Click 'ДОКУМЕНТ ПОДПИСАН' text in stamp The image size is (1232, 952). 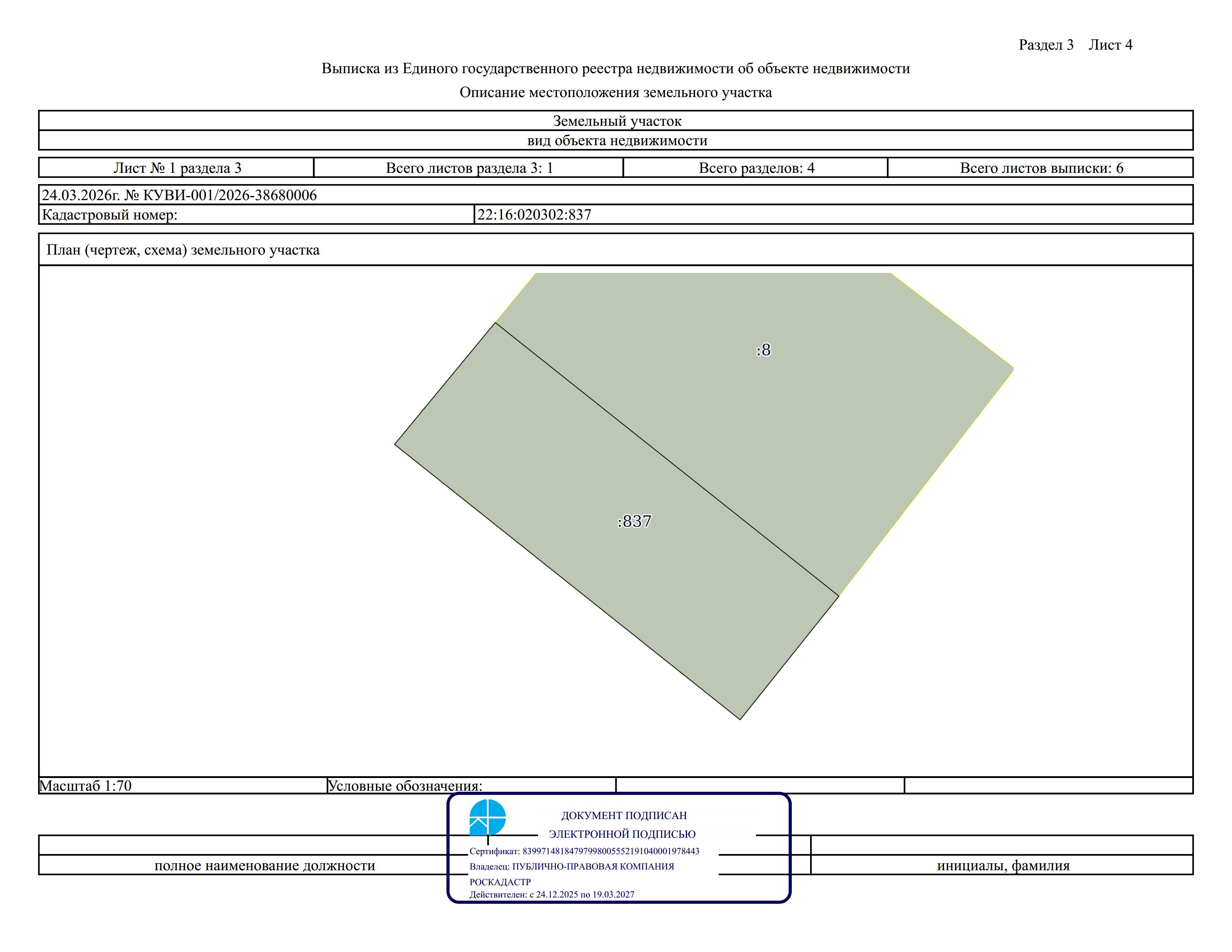(x=624, y=815)
